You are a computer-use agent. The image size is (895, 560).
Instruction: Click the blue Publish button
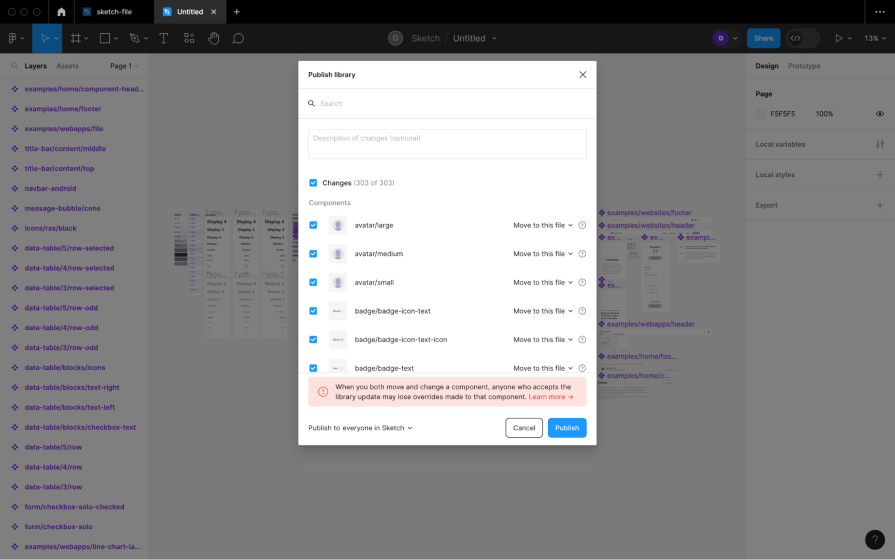coord(567,428)
